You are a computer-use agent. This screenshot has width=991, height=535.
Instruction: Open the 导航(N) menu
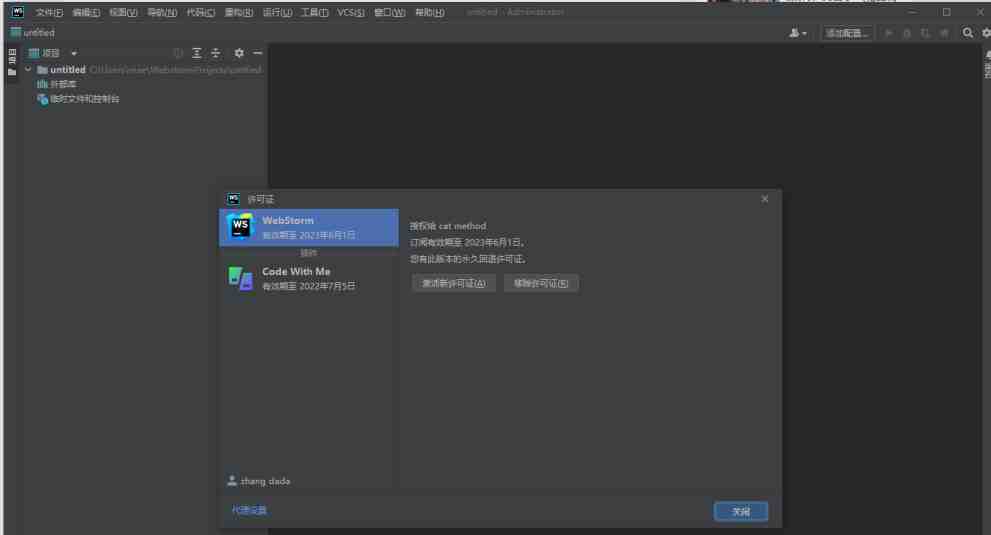click(x=162, y=13)
